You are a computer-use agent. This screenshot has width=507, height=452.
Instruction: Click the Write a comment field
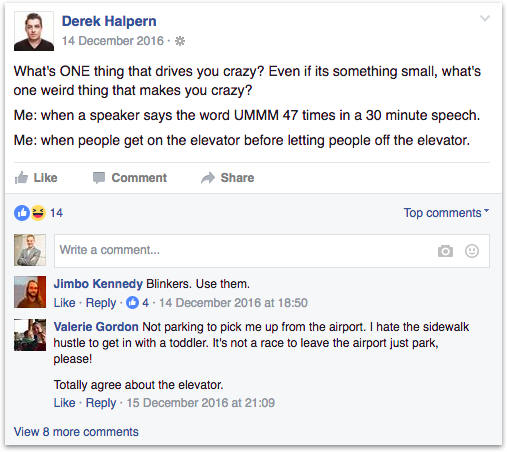[272, 251]
